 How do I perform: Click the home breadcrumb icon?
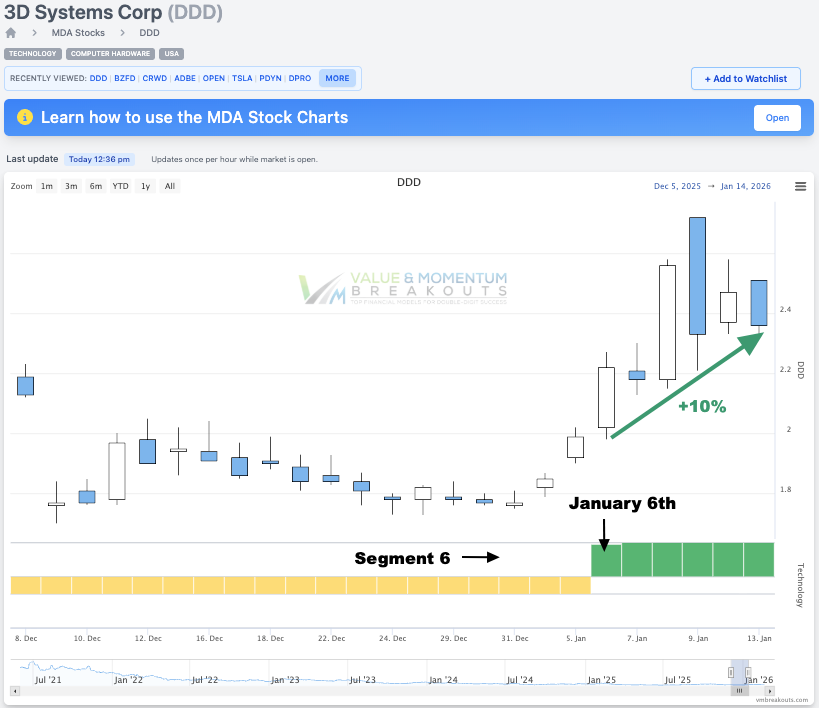click(11, 33)
